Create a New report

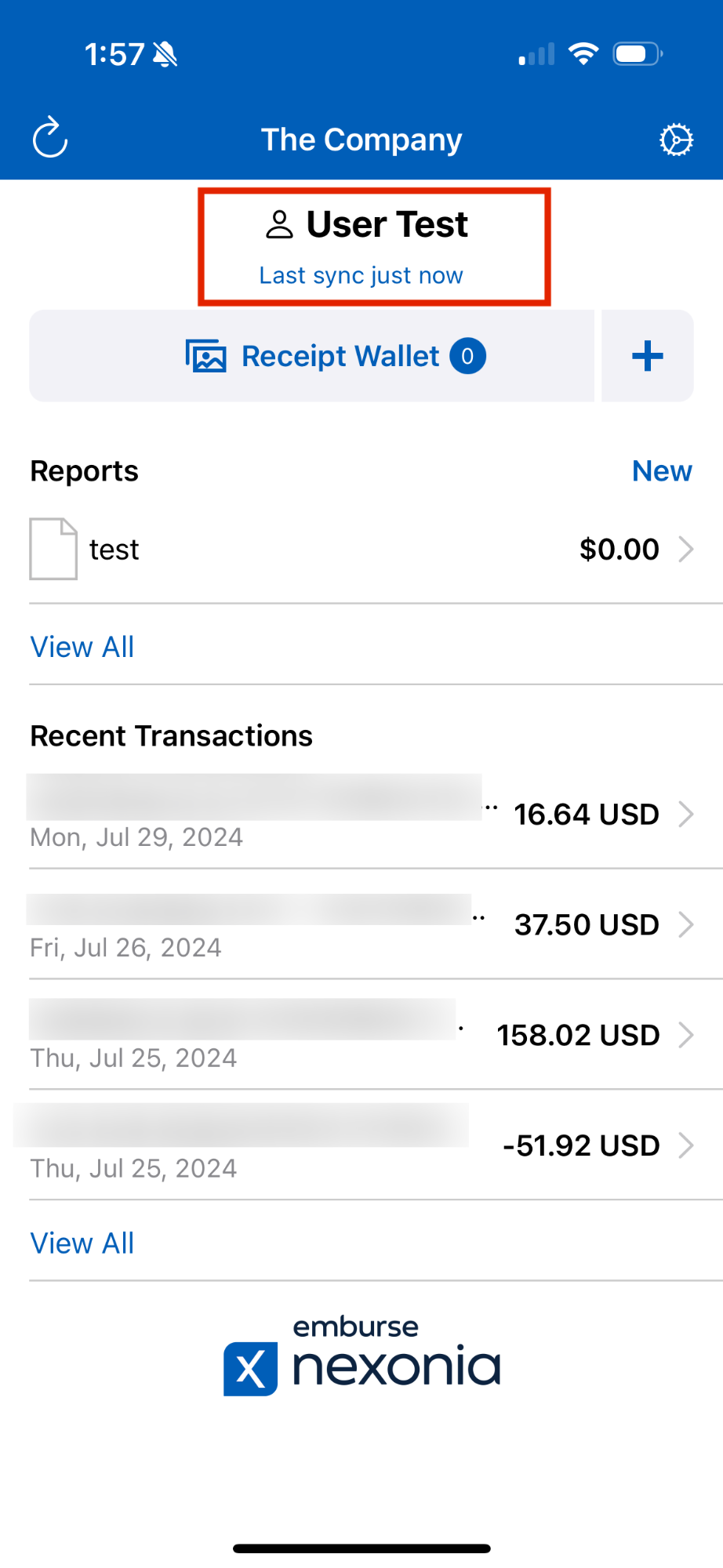(x=662, y=471)
